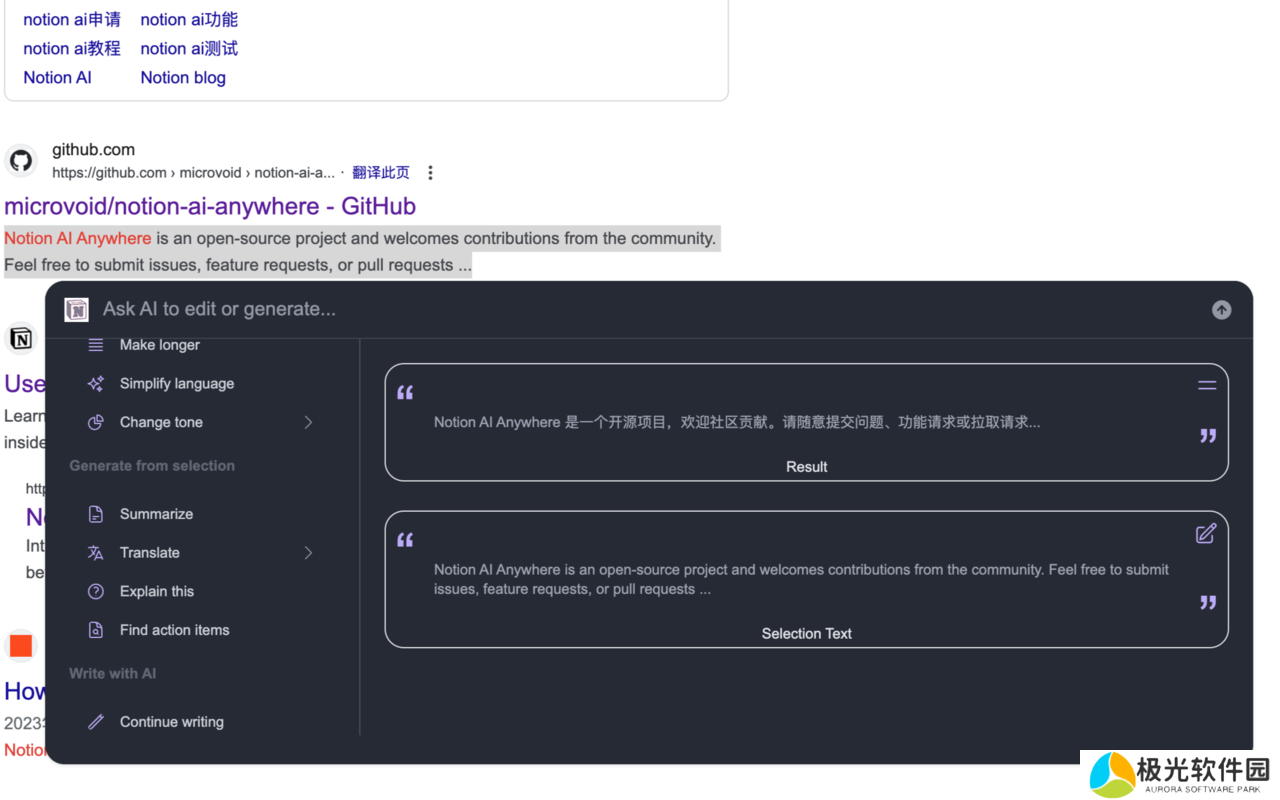Click the send arrow icon in AI prompt
Screen dimensions: 1280x800
1221,310
